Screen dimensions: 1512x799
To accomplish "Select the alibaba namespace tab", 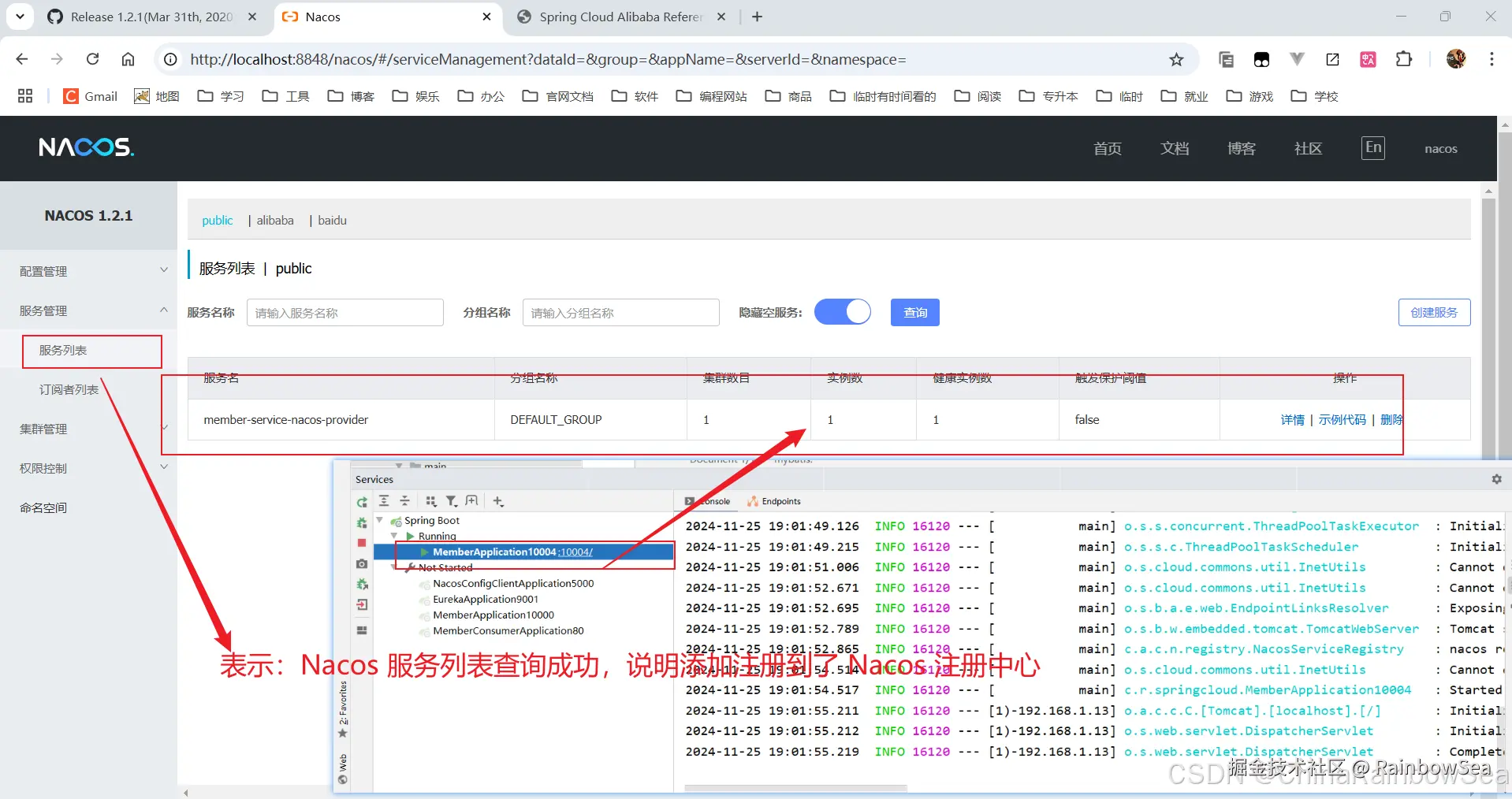I will pyautogui.click(x=275, y=221).
